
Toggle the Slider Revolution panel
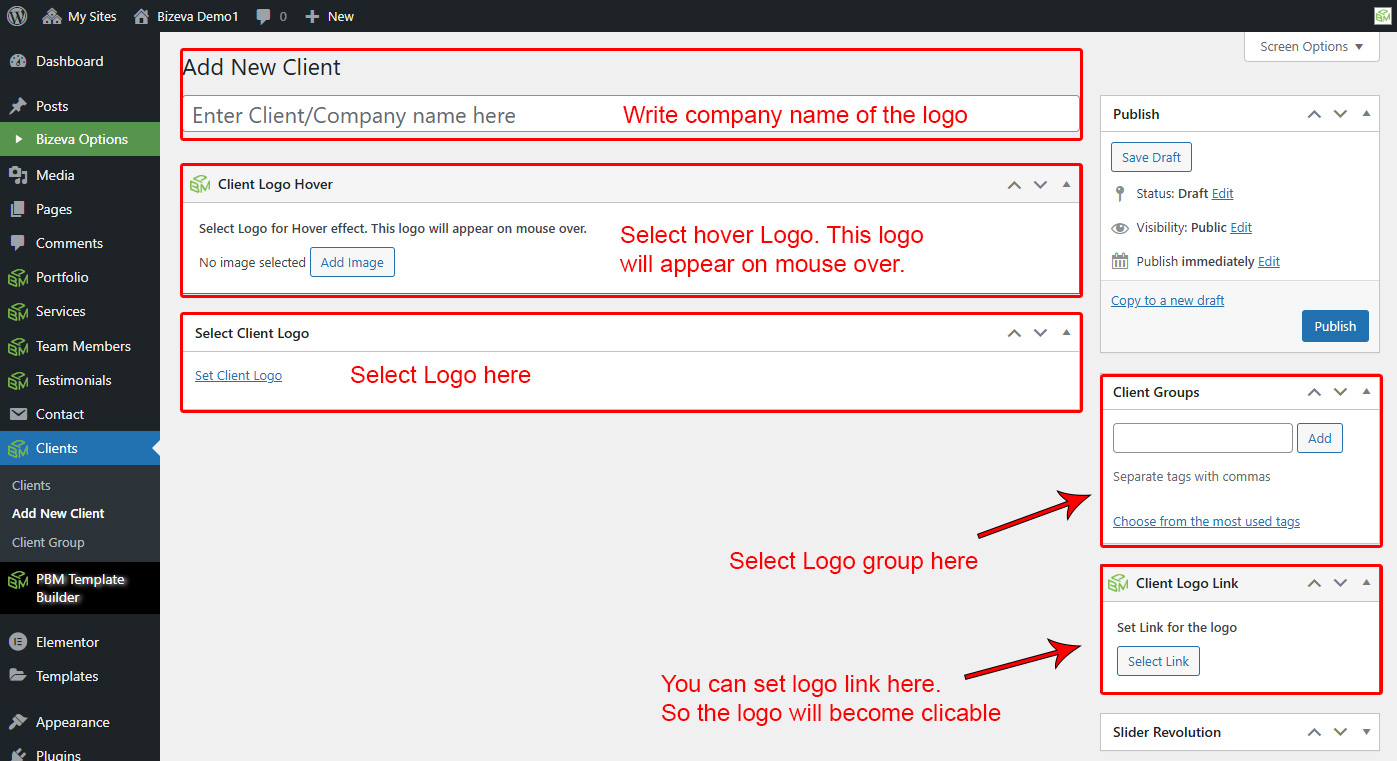pos(1366,732)
